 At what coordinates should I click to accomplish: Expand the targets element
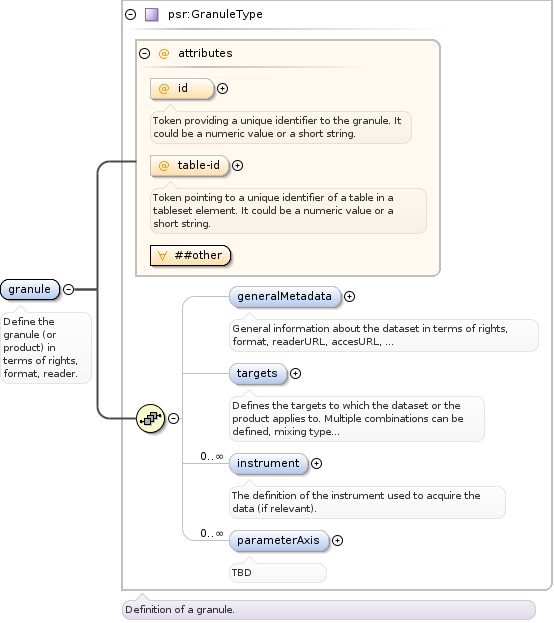point(295,373)
